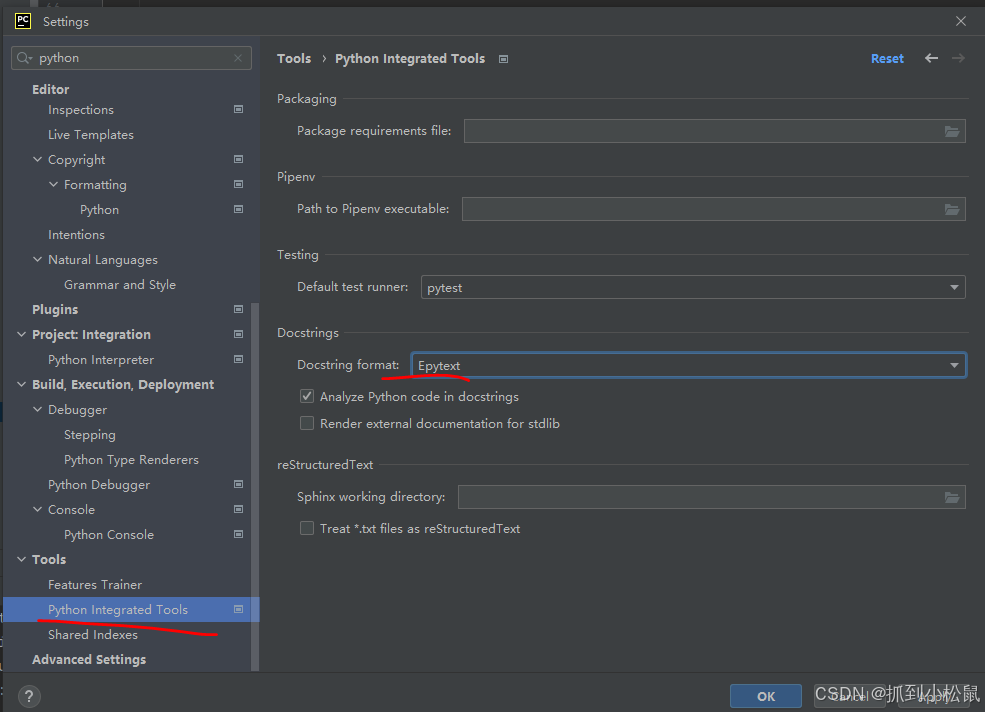This screenshot has width=985, height=712.
Task: Click the settings tree scrollbar
Action: tap(255, 487)
